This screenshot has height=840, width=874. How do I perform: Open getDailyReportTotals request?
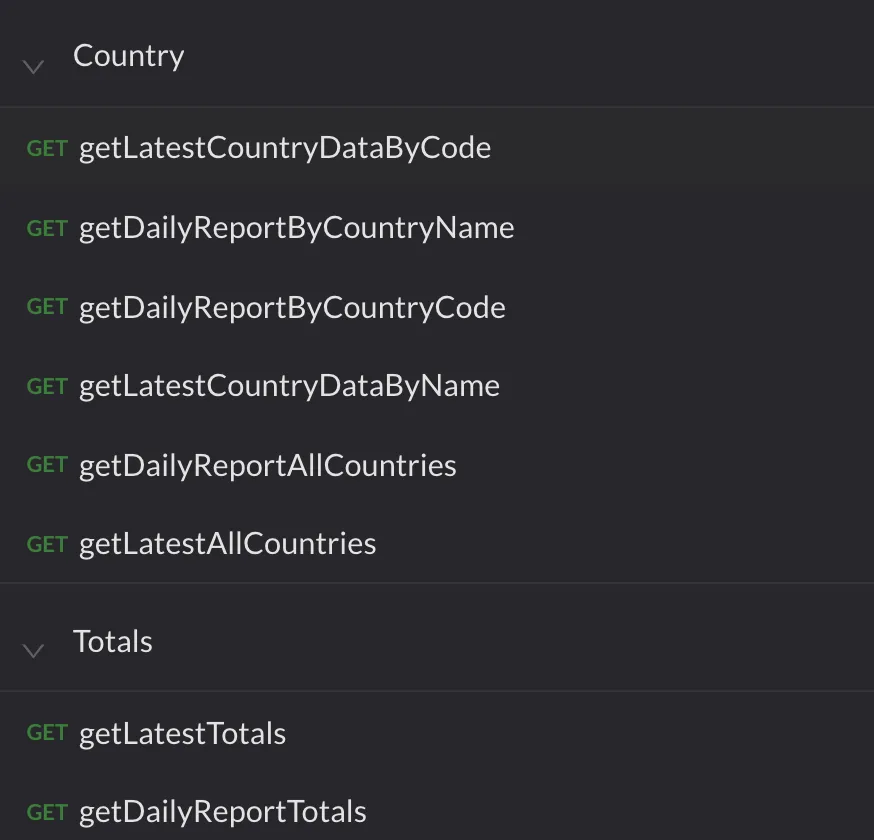click(222, 812)
